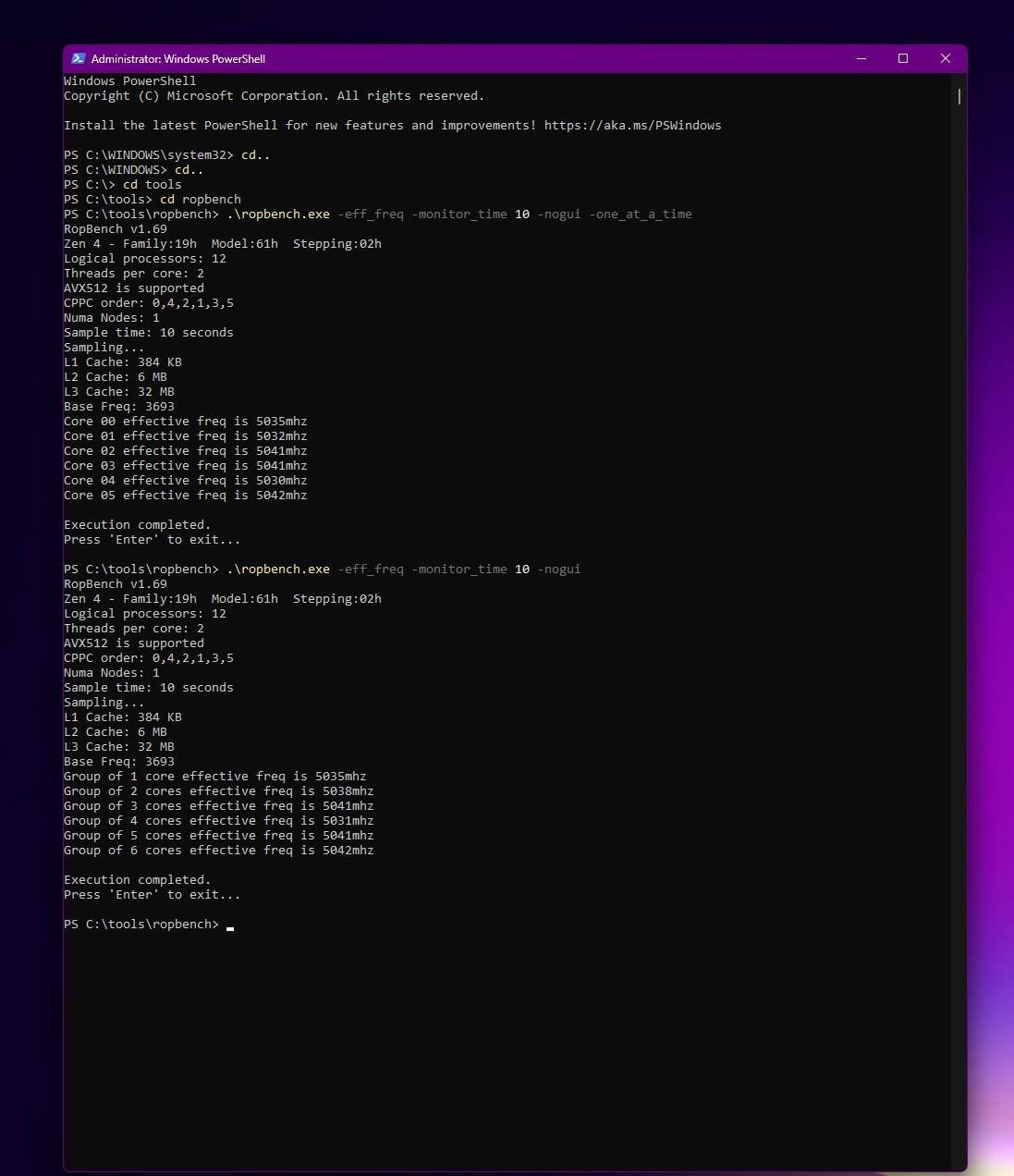Click the 'Core 00 effective freq is 5035mhz' line
The height and width of the screenshot is (1176, 1014).
tap(186, 422)
